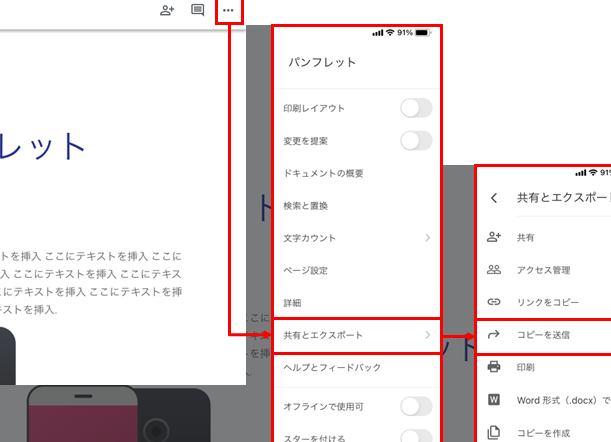Image resolution: width=611 pixels, height=442 pixels.
Task: Tap the add person share icon in toolbar
Action: point(167,10)
